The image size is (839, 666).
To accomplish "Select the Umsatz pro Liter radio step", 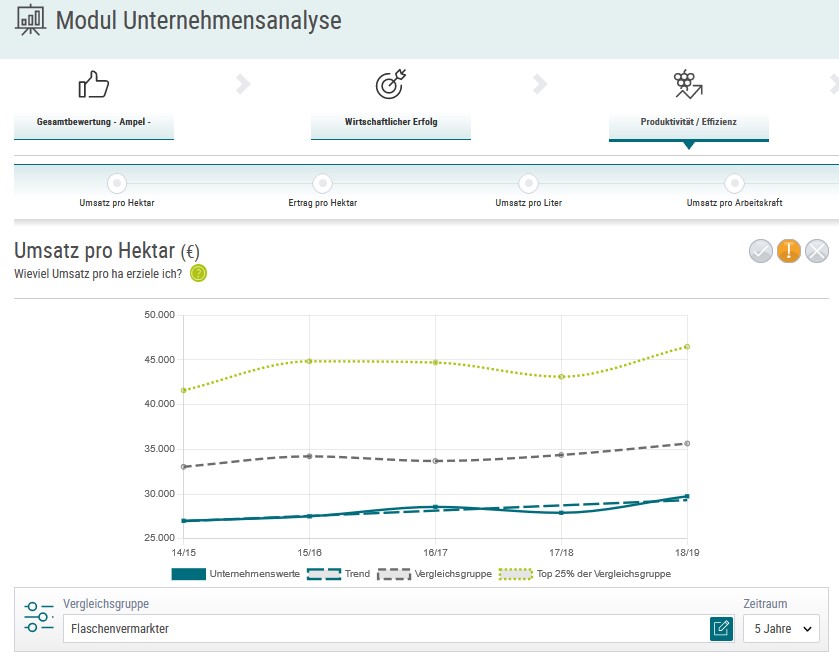I will tap(528, 183).
